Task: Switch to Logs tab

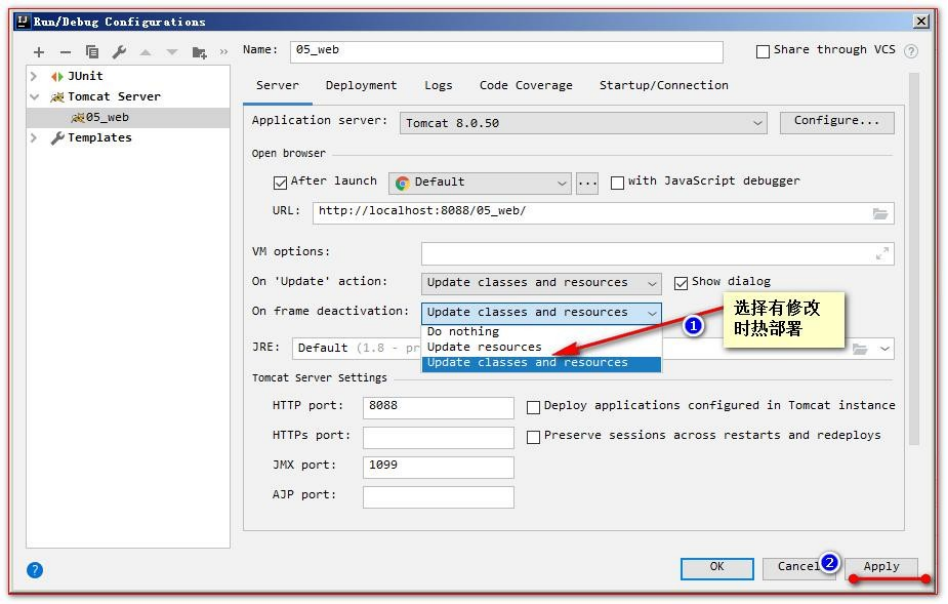Action: [438, 85]
